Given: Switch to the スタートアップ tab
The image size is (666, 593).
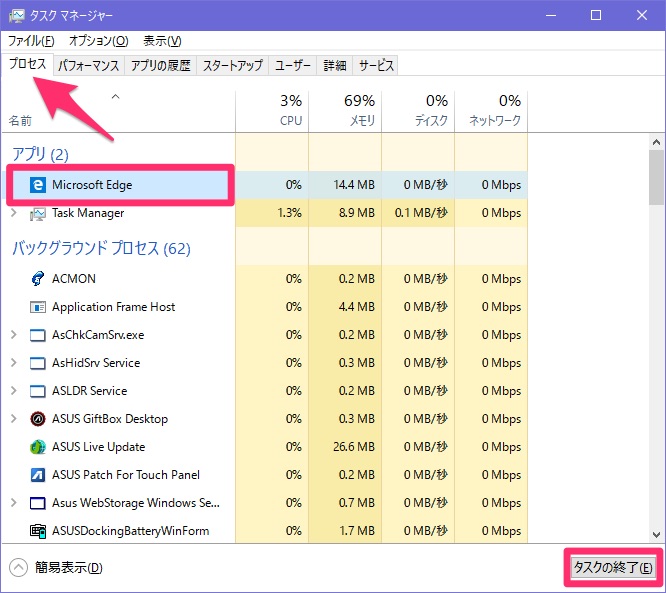Looking at the screenshot, I should click(232, 65).
